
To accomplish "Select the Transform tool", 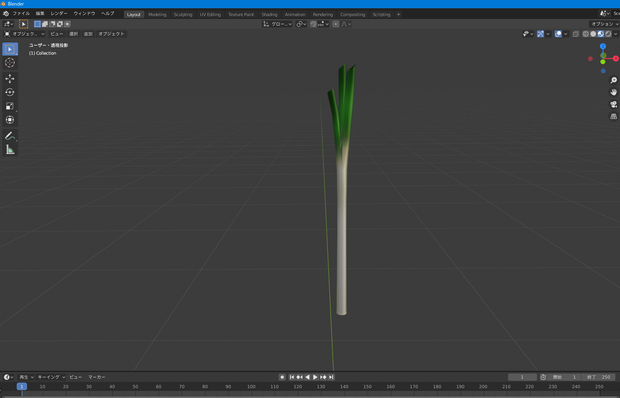I will (10, 120).
